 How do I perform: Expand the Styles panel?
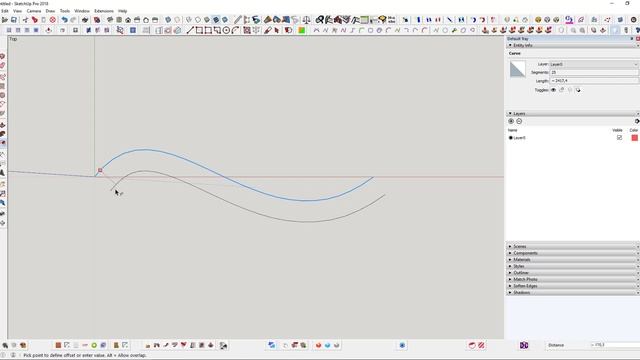(573, 266)
